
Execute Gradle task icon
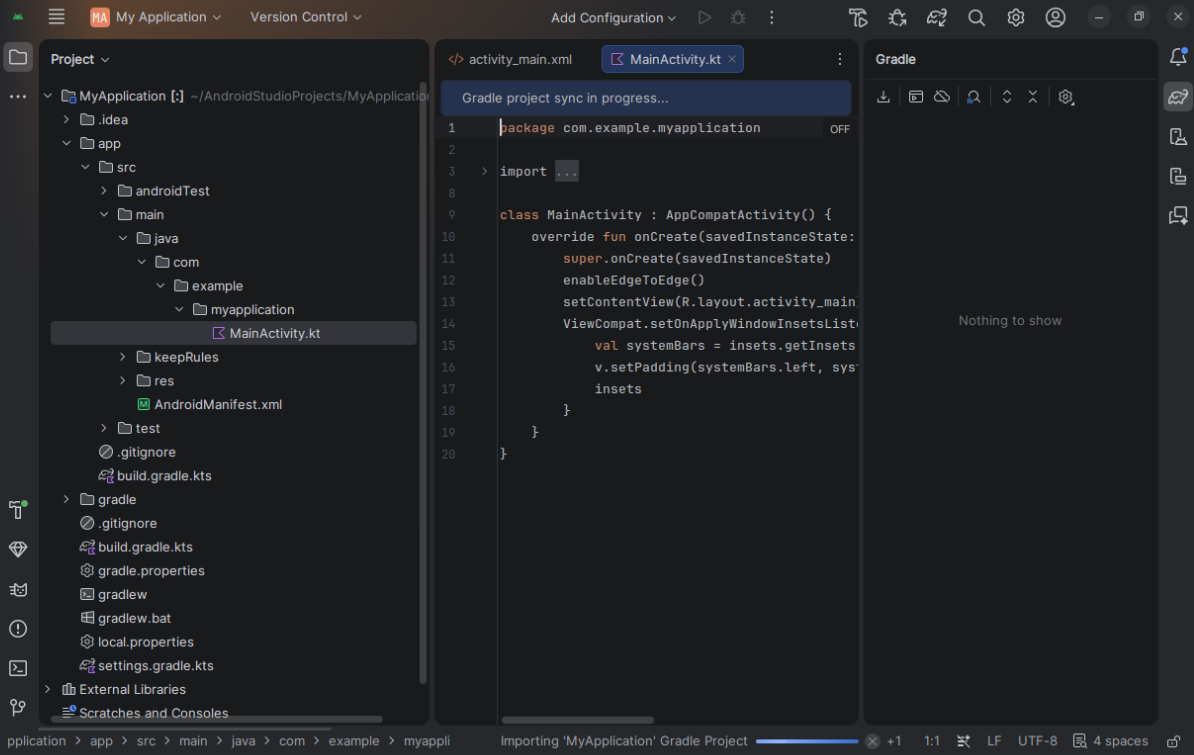pos(916,97)
